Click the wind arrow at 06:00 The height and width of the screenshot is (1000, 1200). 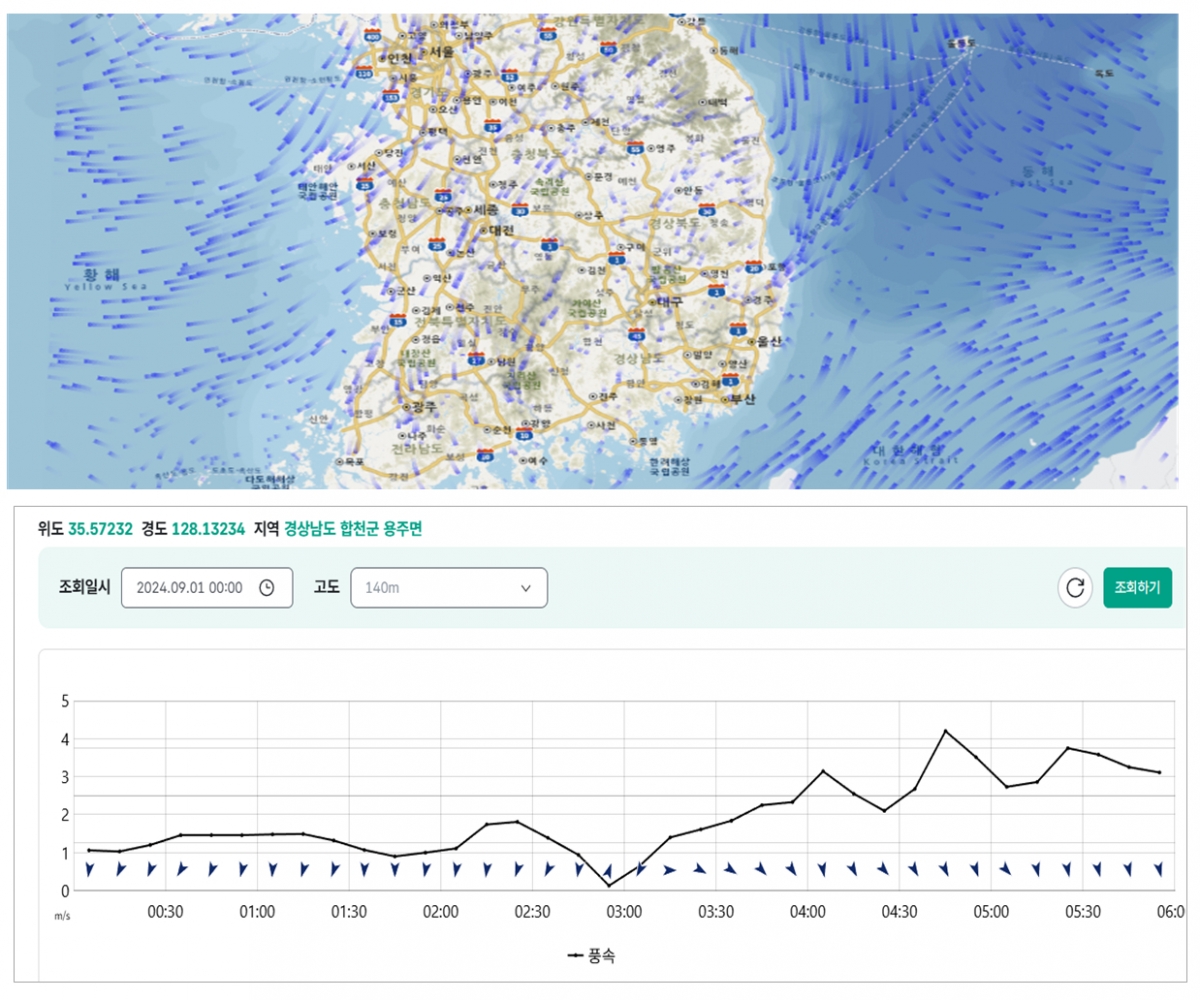click(1159, 869)
